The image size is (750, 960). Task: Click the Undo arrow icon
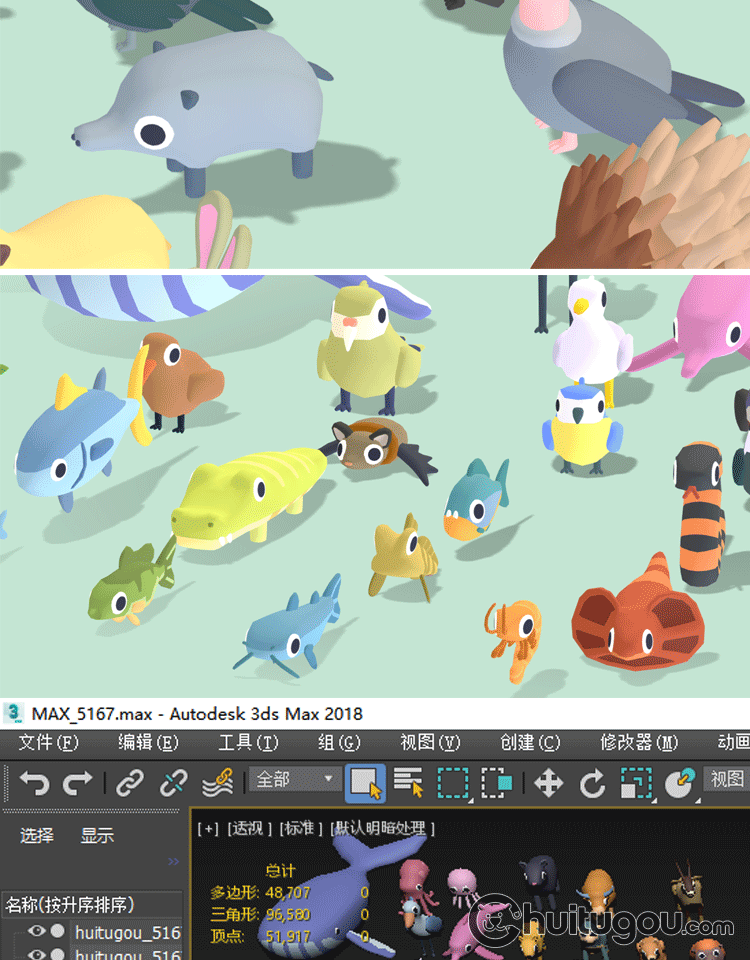coord(34,783)
